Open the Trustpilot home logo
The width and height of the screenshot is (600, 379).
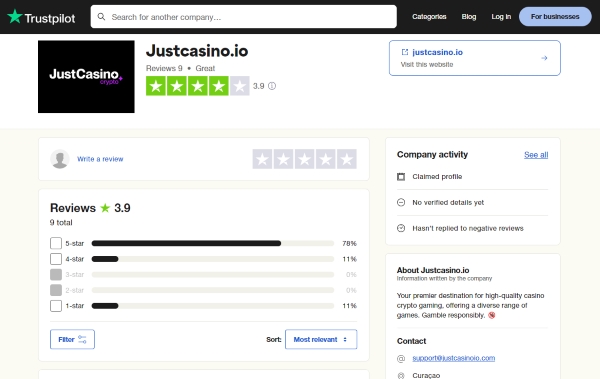click(x=41, y=17)
